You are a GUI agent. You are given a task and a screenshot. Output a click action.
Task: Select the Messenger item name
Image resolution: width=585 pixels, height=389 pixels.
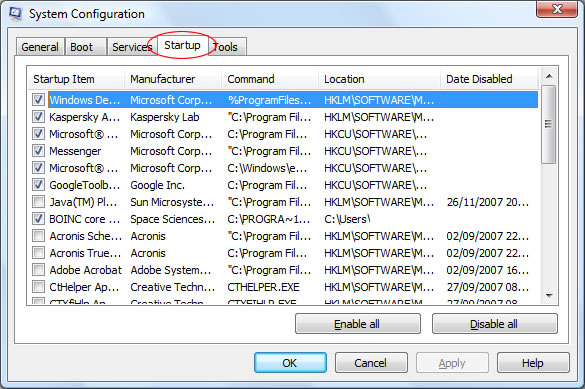75,151
